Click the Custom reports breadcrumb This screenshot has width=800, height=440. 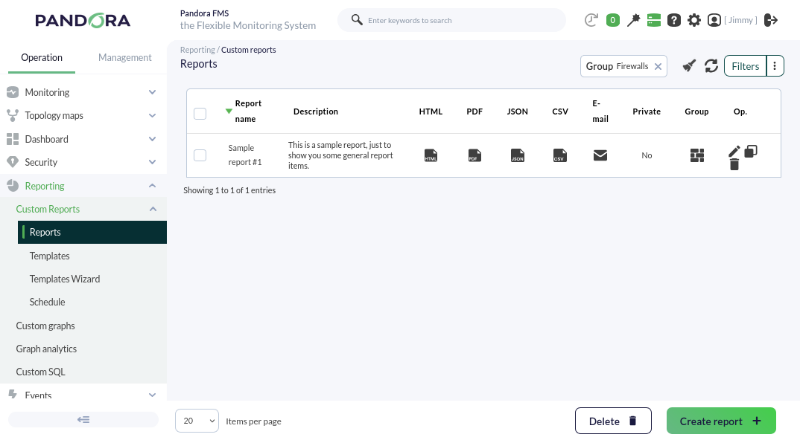pyautogui.click(x=248, y=50)
